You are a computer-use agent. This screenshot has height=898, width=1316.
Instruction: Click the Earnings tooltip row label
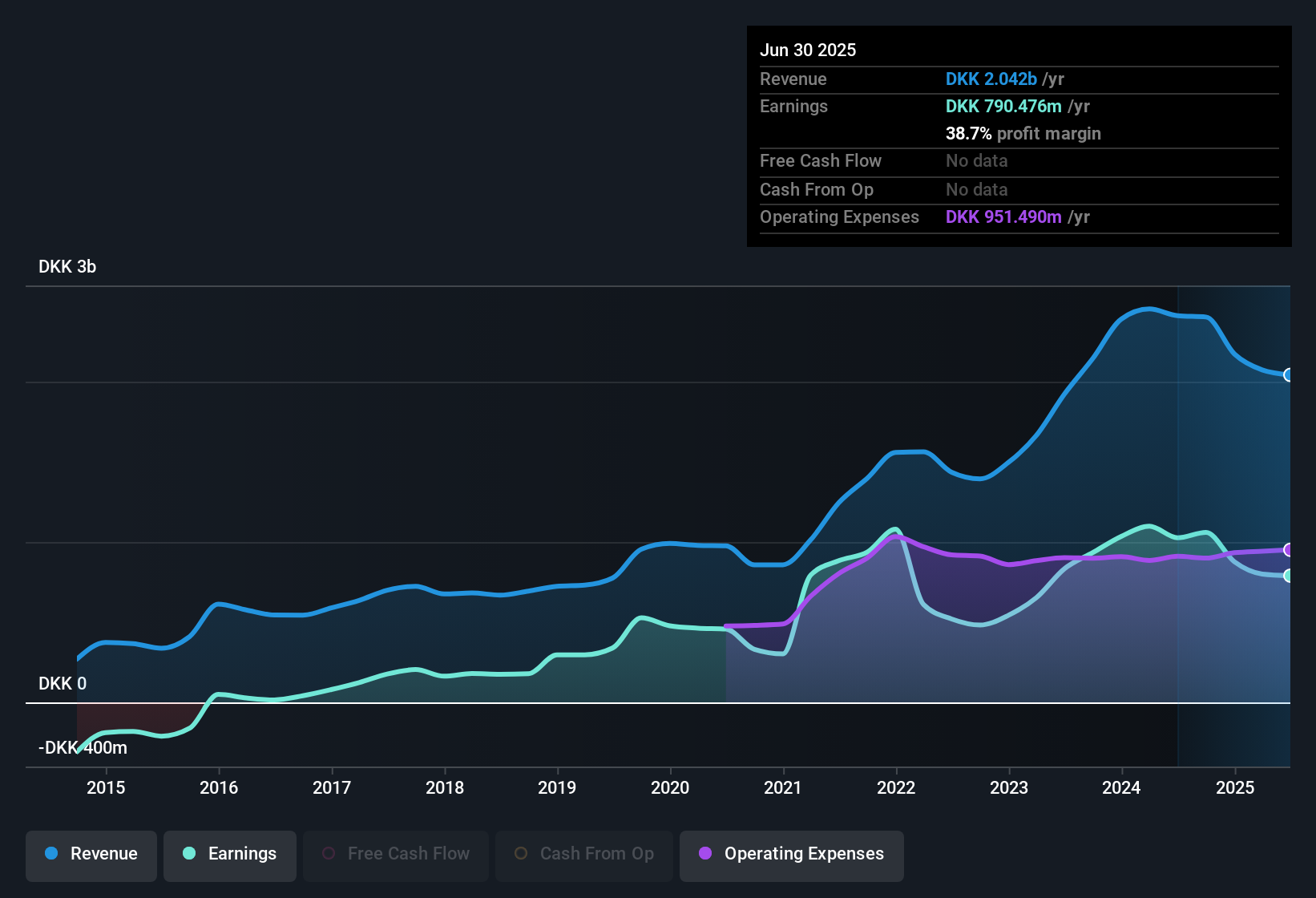(793, 106)
